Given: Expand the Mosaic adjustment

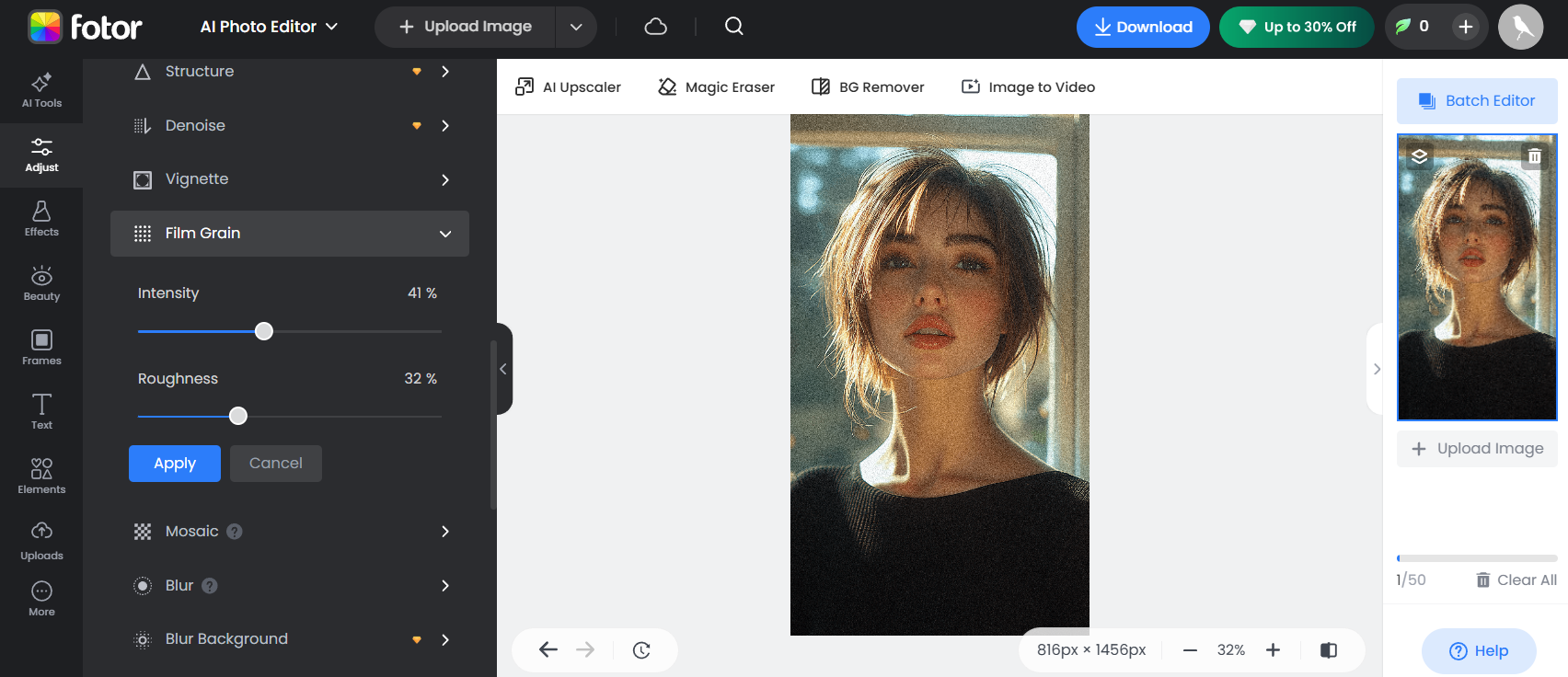Looking at the screenshot, I should [x=290, y=532].
